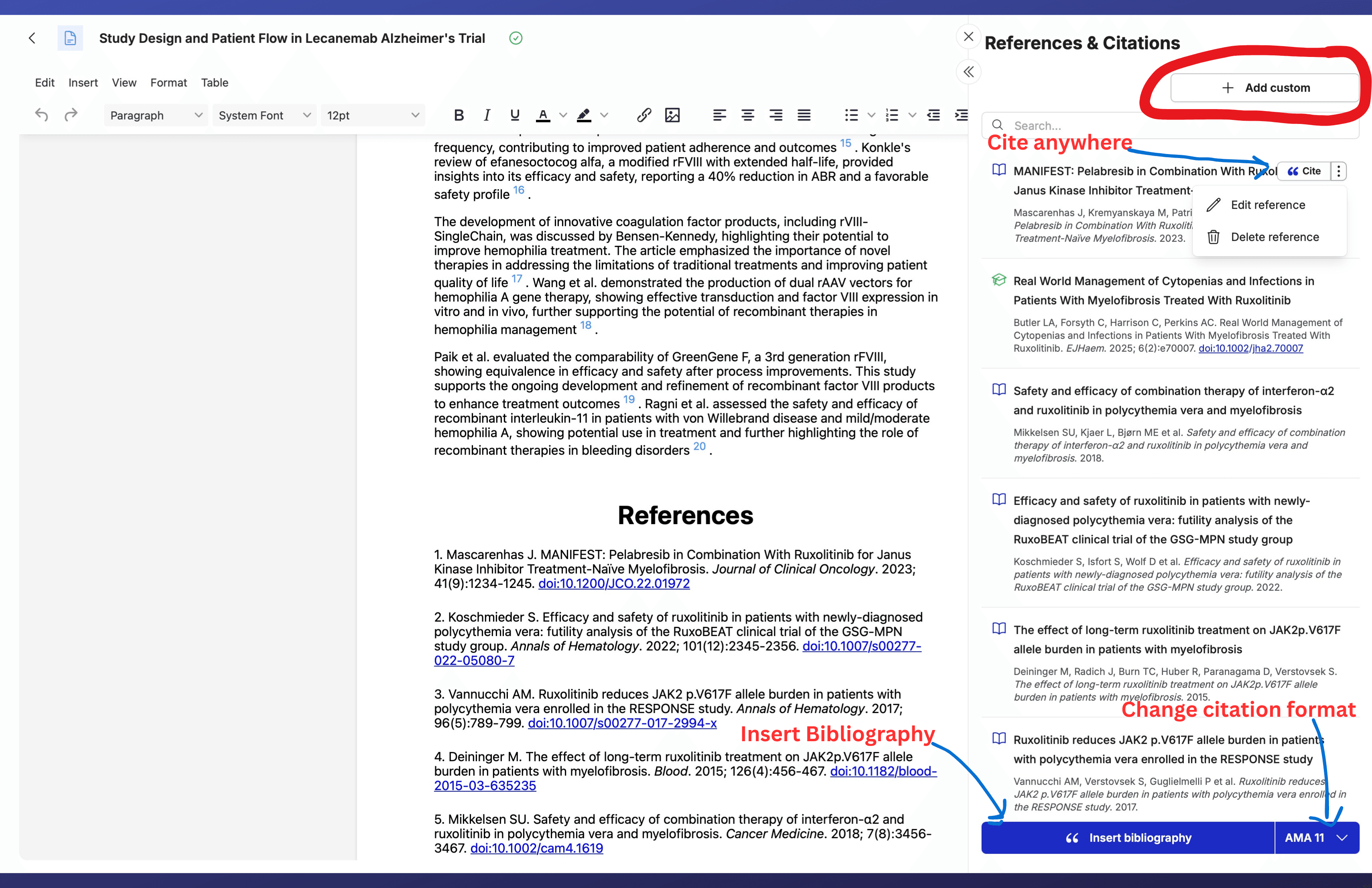This screenshot has height=888, width=1372.
Task: Click the document file icon
Action: pyautogui.click(x=70, y=38)
